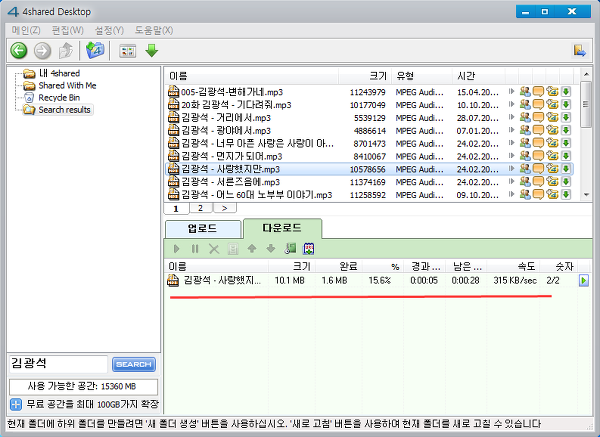Image resolution: width=600 pixels, height=437 pixels.
Task: Switch to the 다운로드 tab
Action: (x=282, y=228)
